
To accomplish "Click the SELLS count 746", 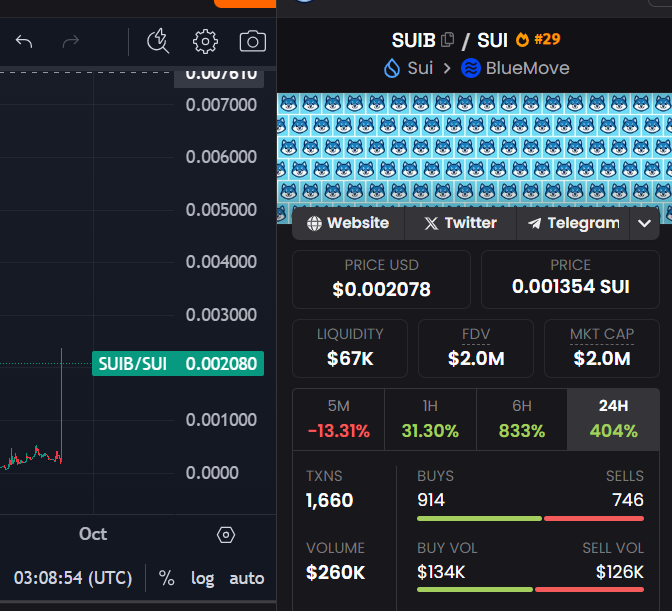I will coord(628,500).
